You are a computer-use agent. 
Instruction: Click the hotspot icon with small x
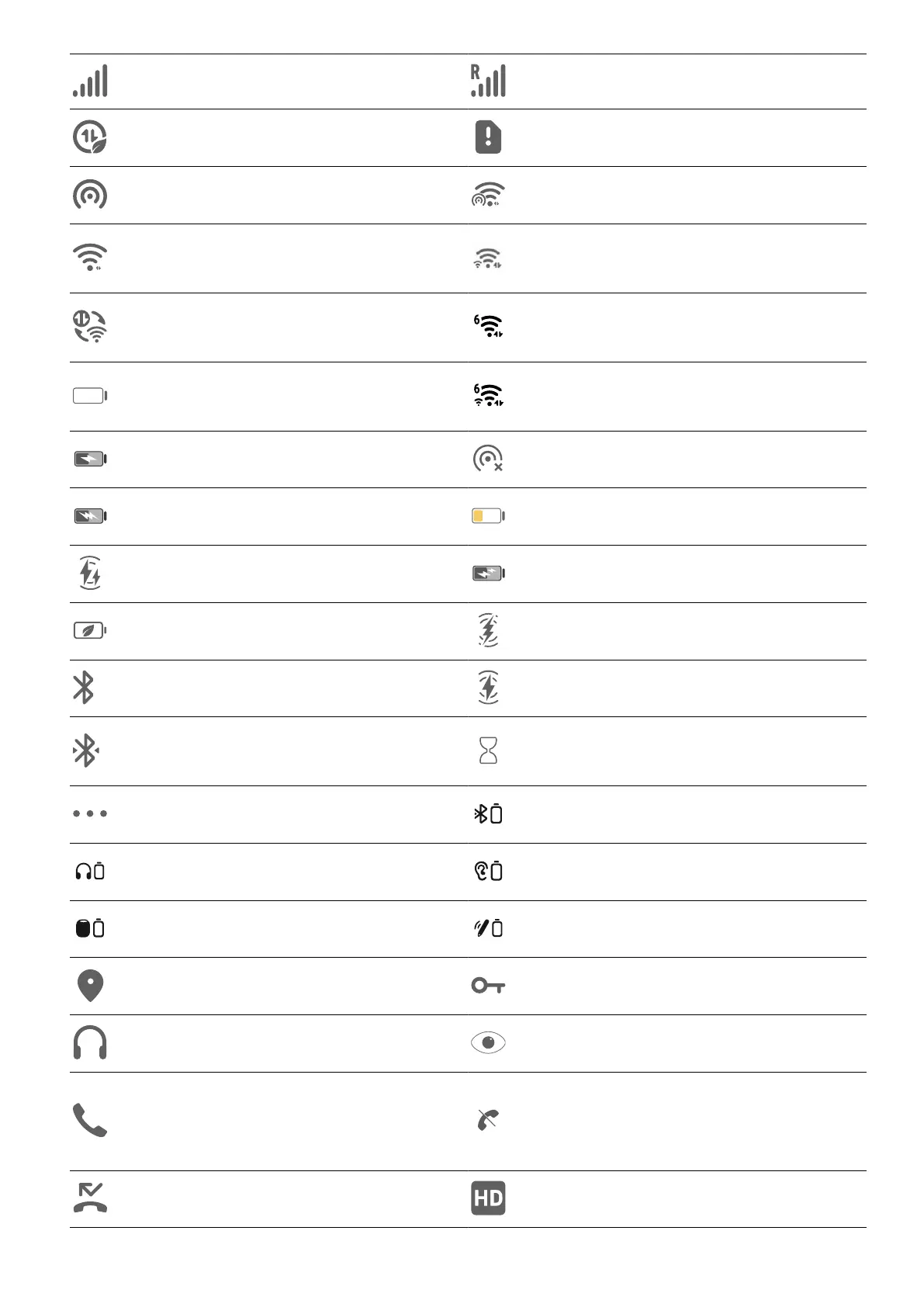(488, 459)
